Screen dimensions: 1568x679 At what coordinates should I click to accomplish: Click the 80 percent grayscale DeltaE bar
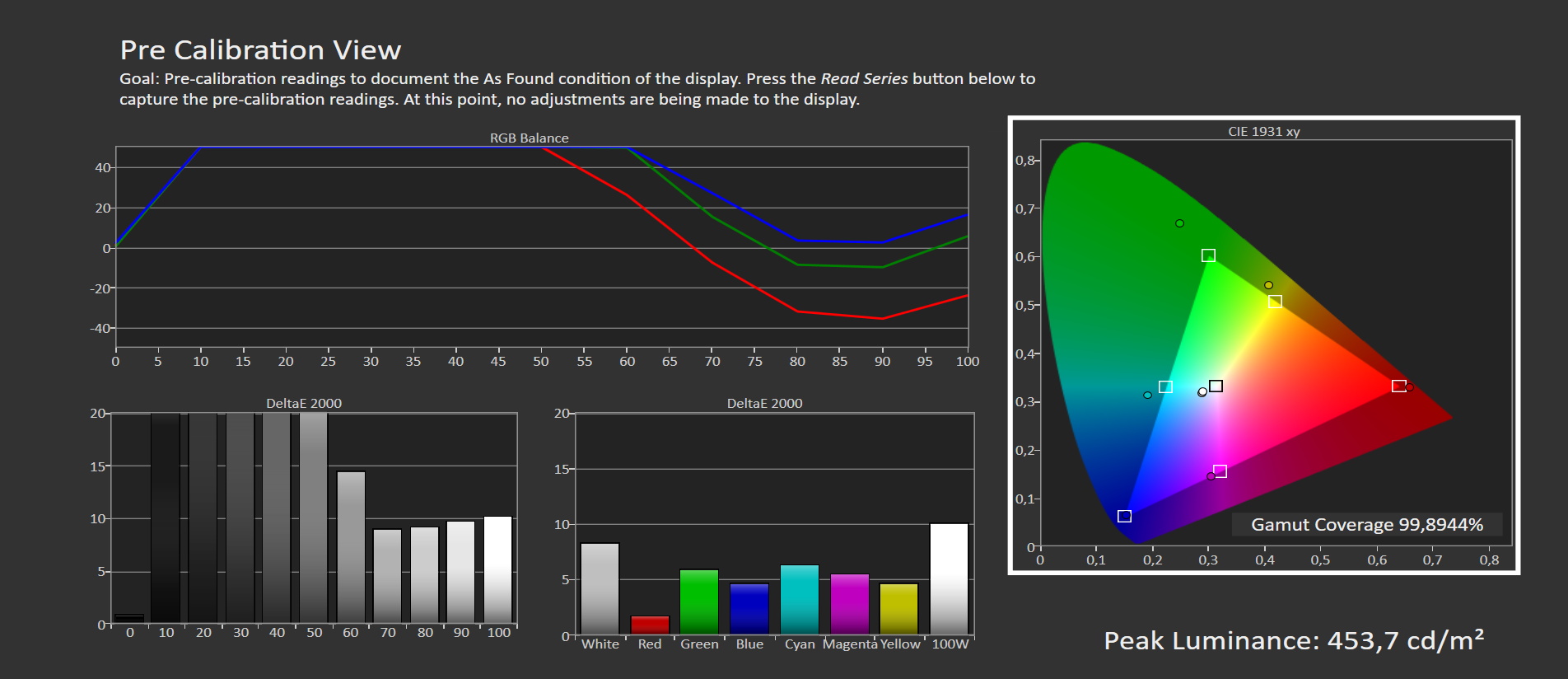coord(425,574)
